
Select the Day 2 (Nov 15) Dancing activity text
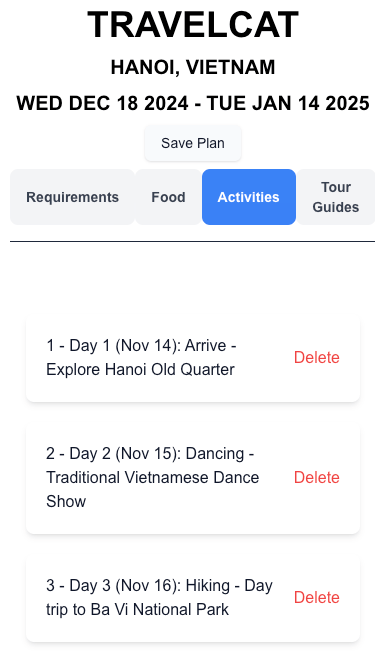[153, 478]
